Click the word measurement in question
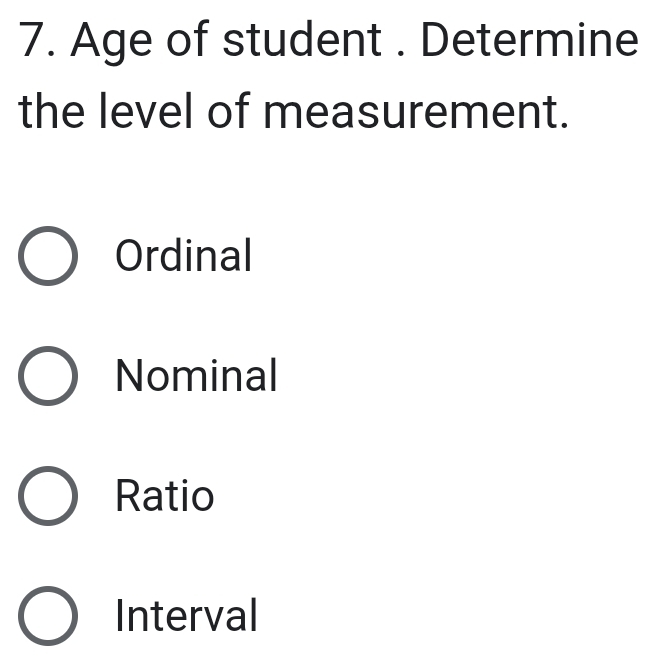662x670 pixels. [x=420, y=114]
